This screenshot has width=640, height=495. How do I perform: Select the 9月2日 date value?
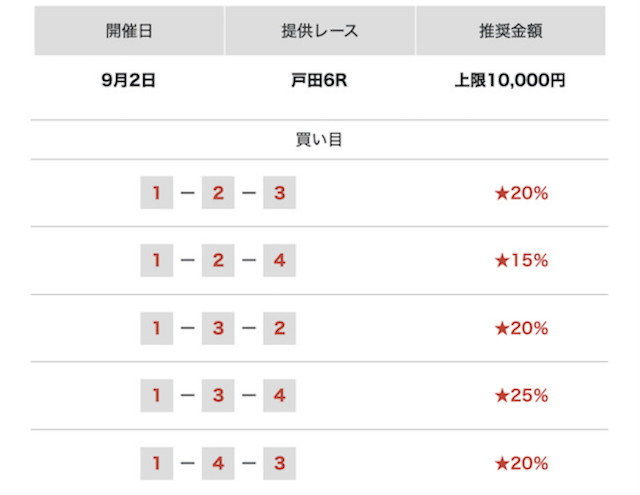click(x=129, y=82)
